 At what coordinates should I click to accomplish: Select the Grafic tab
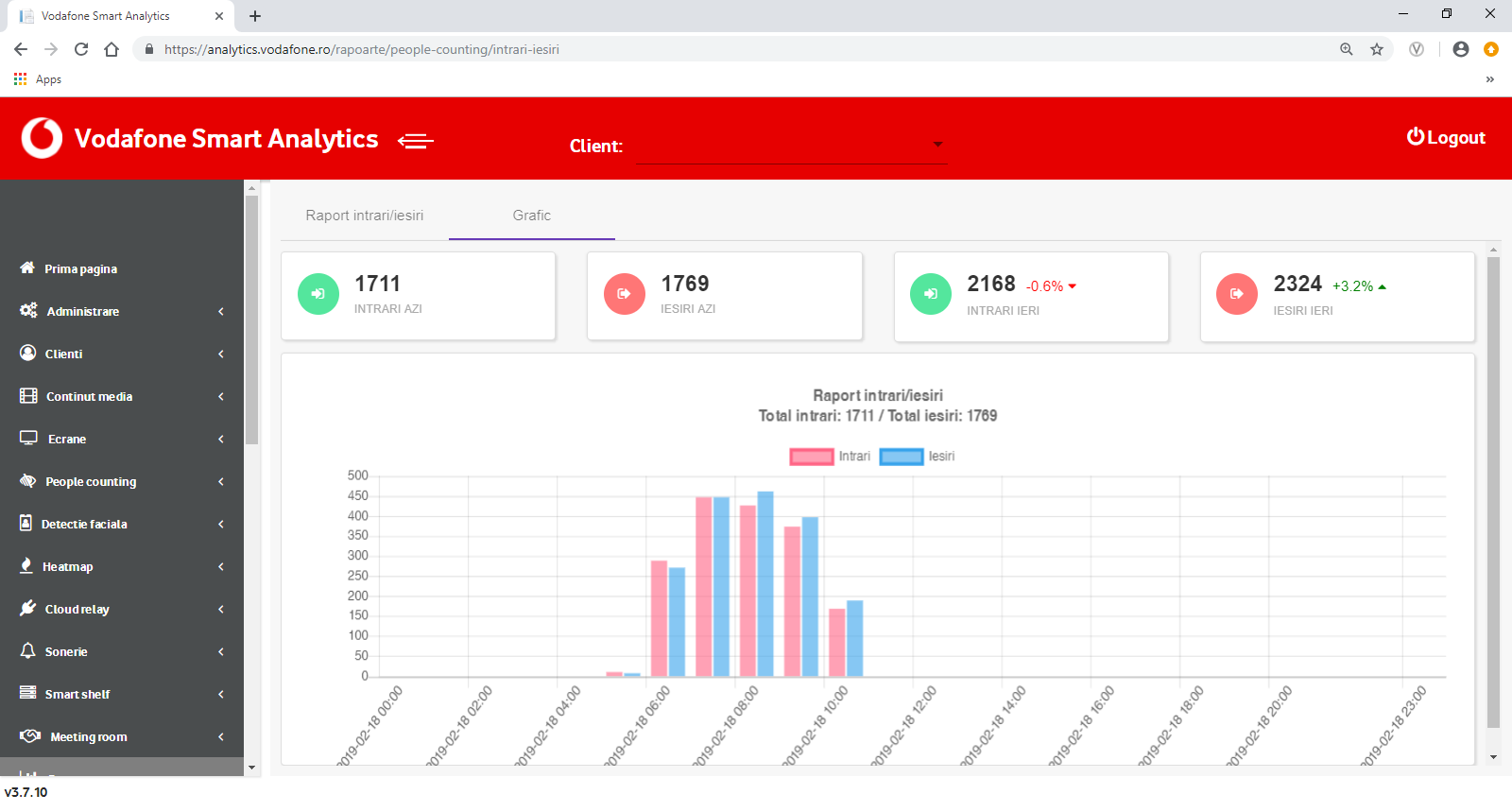click(x=532, y=216)
